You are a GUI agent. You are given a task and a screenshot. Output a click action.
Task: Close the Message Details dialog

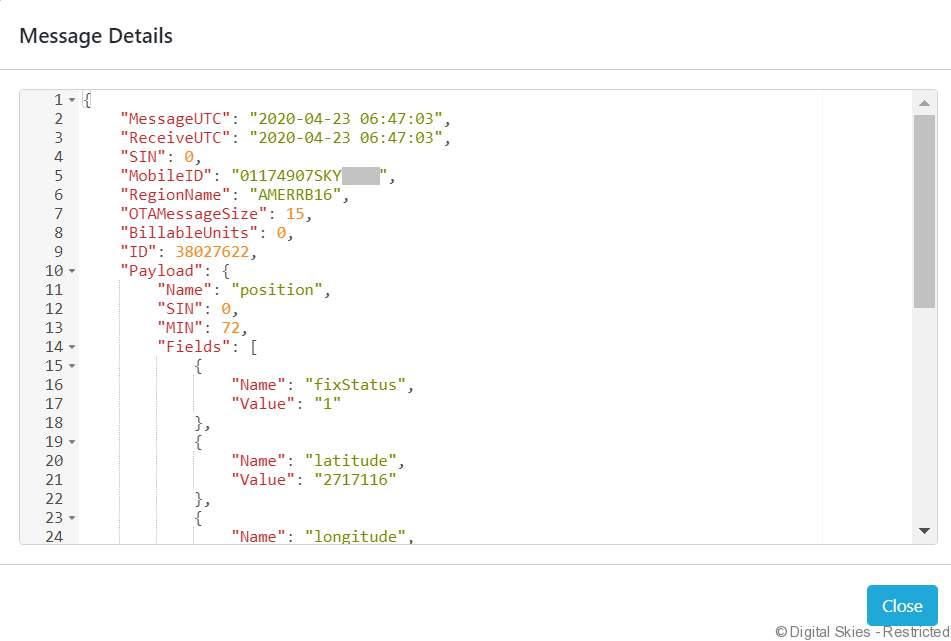(x=901, y=606)
